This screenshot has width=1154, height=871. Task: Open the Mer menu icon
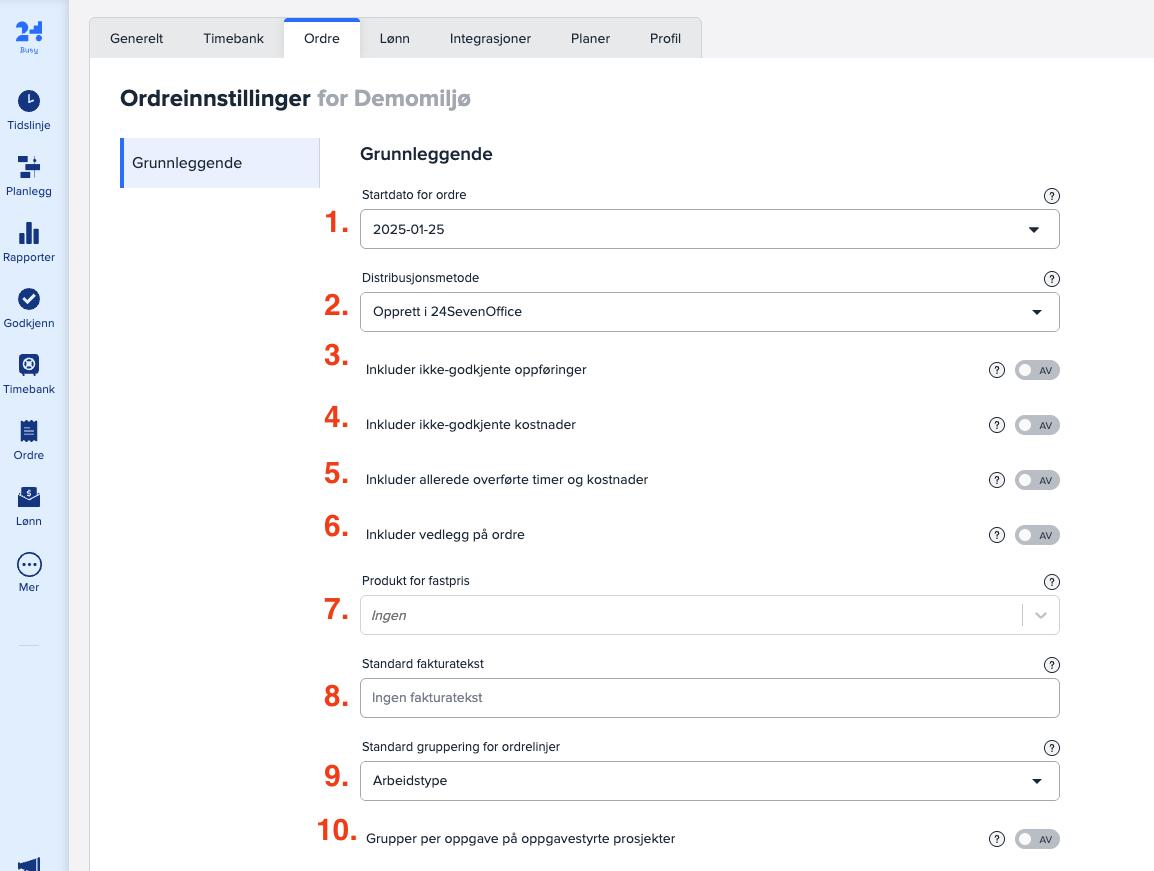[x=29, y=564]
